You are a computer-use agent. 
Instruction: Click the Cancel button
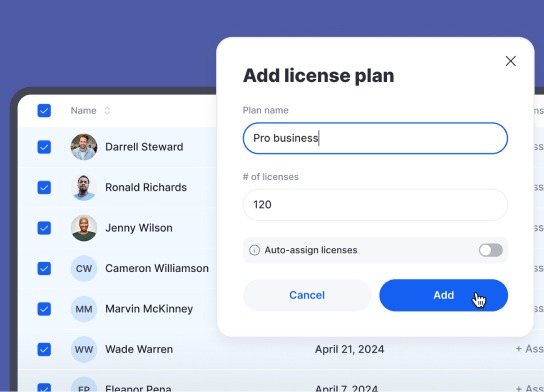(x=307, y=295)
